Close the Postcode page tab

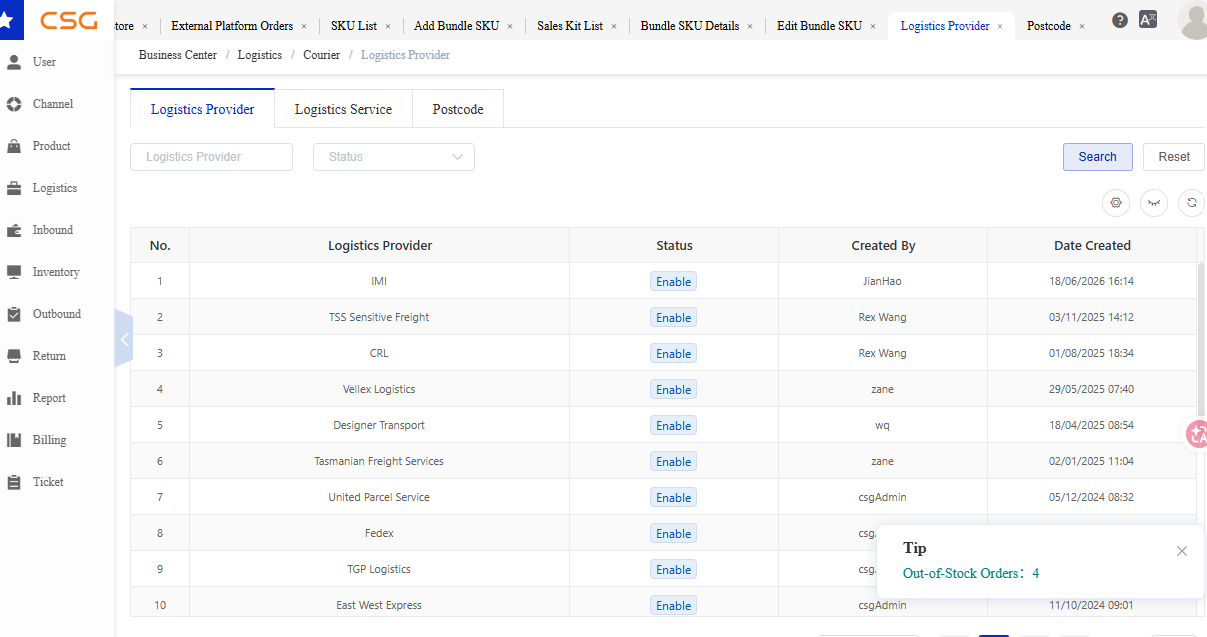pos(1081,26)
